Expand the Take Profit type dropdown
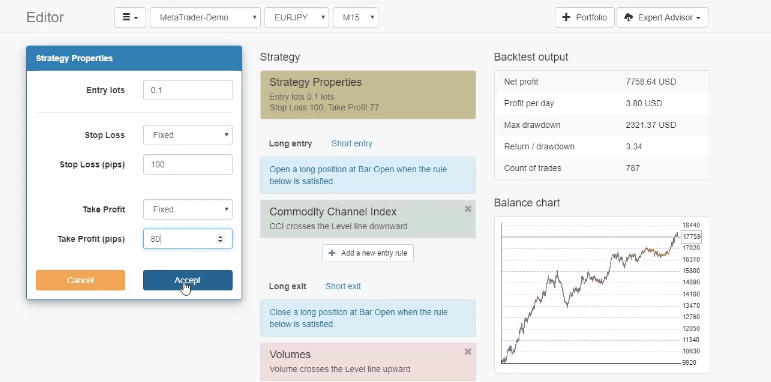771x382 pixels. pyautogui.click(x=188, y=209)
